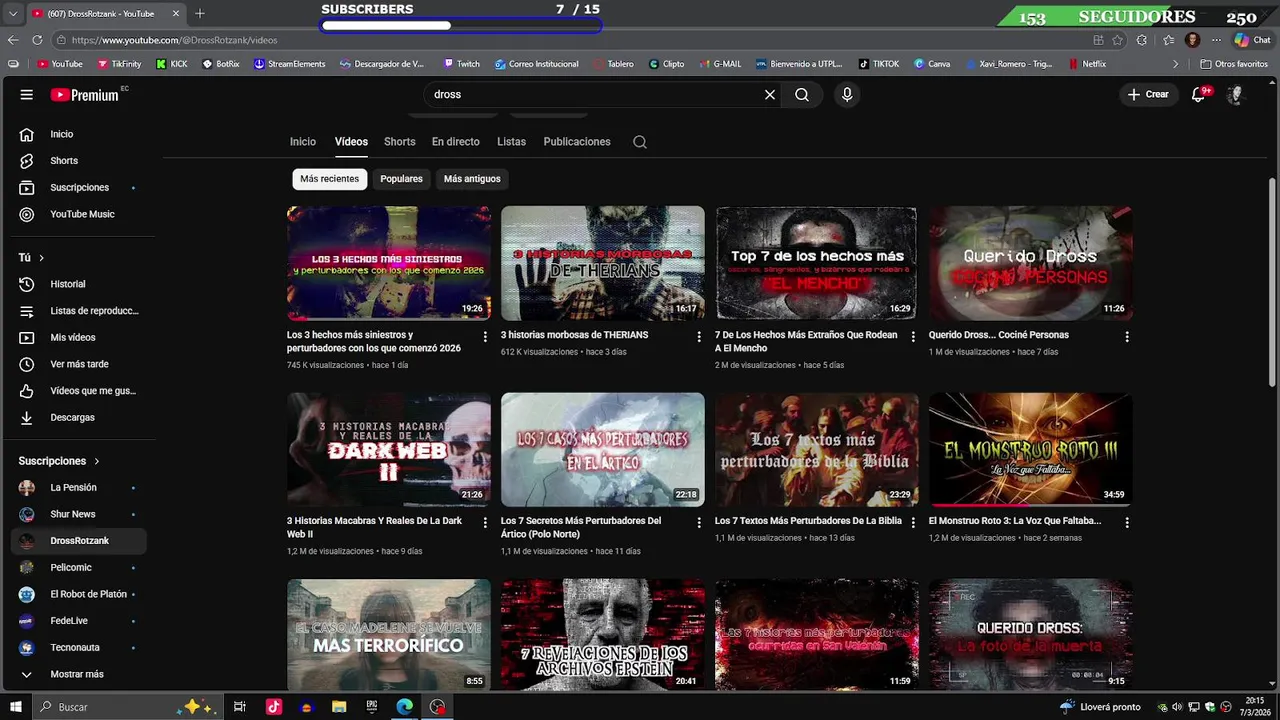Reload the page in browser toolbar
The height and width of the screenshot is (720, 1280).
[37, 40]
